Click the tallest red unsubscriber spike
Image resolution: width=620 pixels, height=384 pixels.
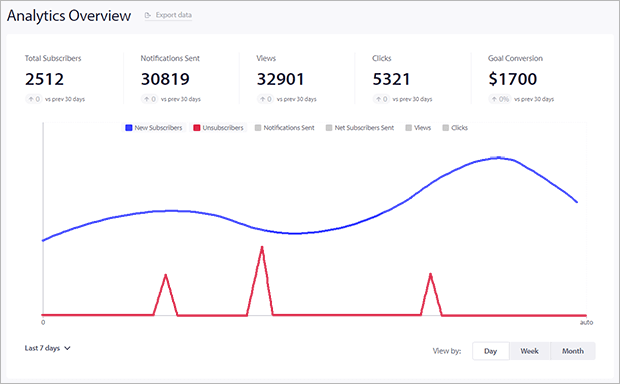(262, 248)
